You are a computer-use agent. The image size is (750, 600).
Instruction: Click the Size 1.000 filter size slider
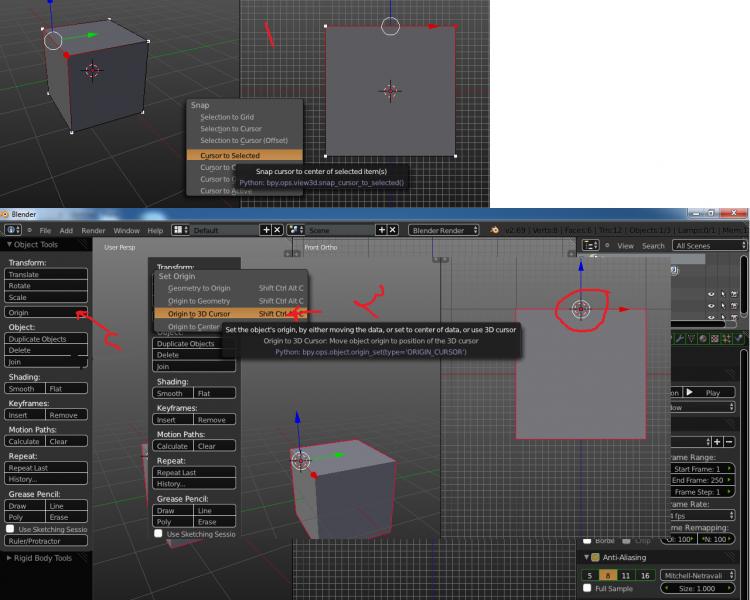point(697,588)
